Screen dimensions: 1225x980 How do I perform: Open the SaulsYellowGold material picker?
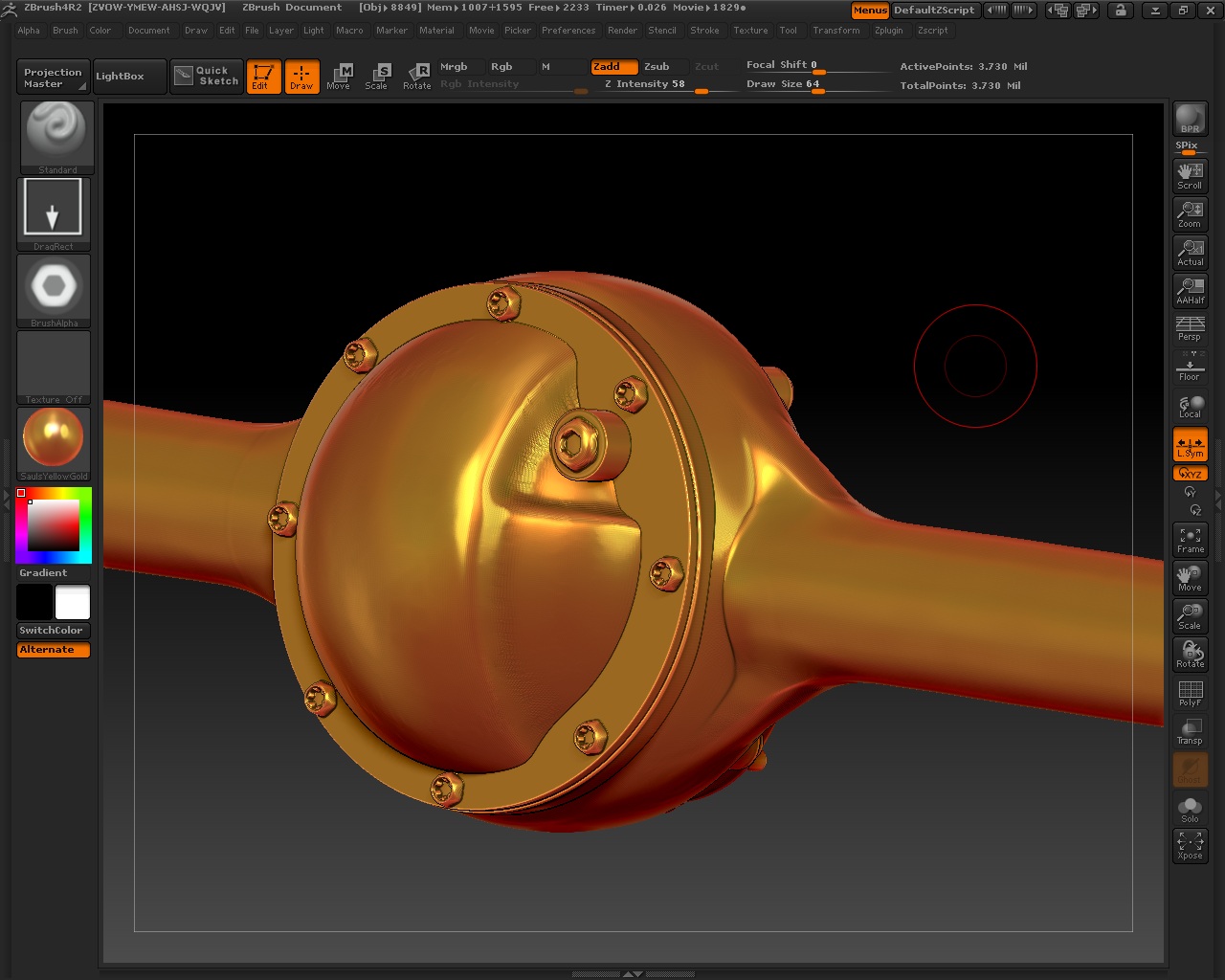pyautogui.click(x=53, y=438)
